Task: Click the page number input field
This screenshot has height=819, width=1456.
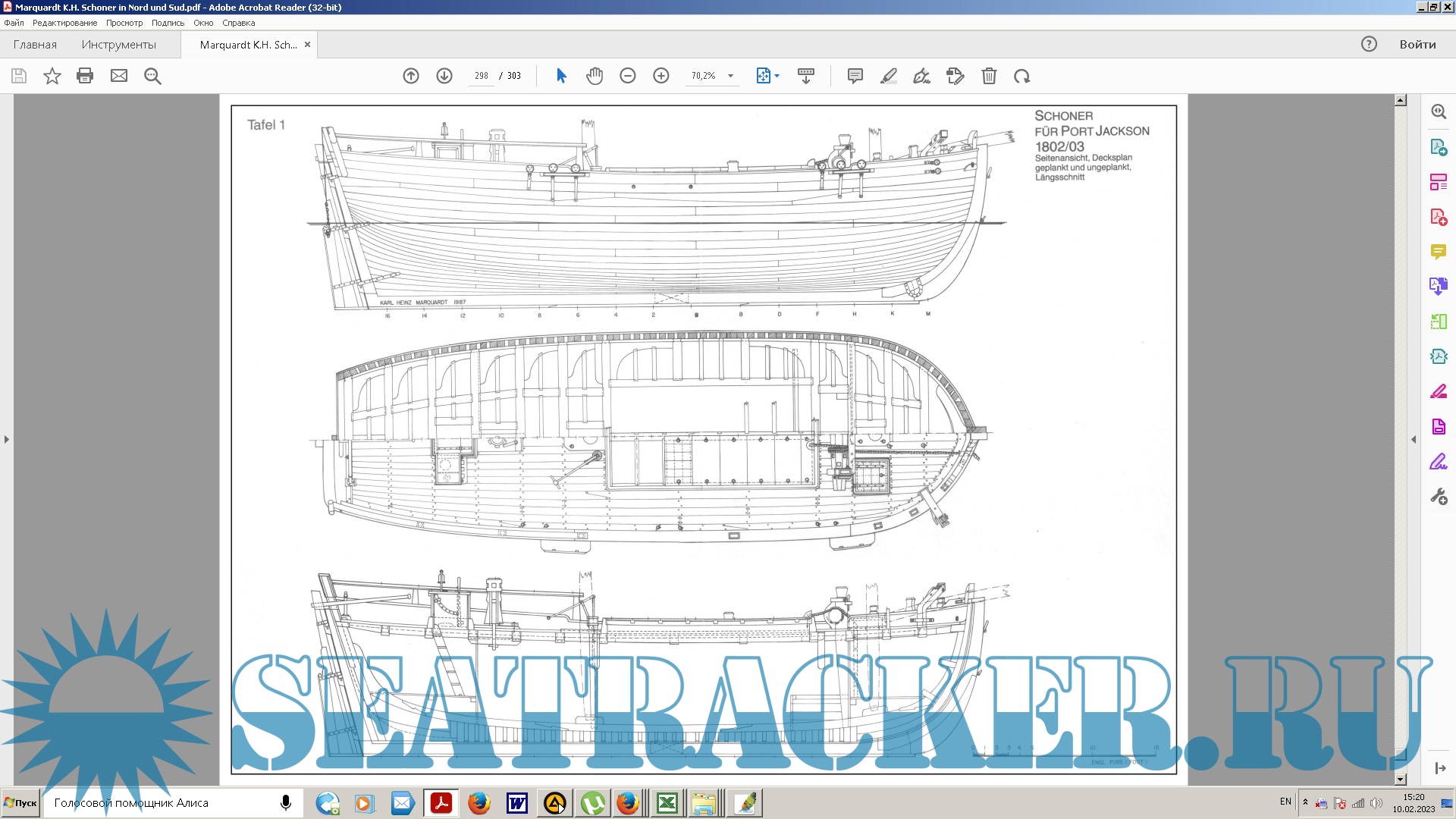Action: coord(482,76)
